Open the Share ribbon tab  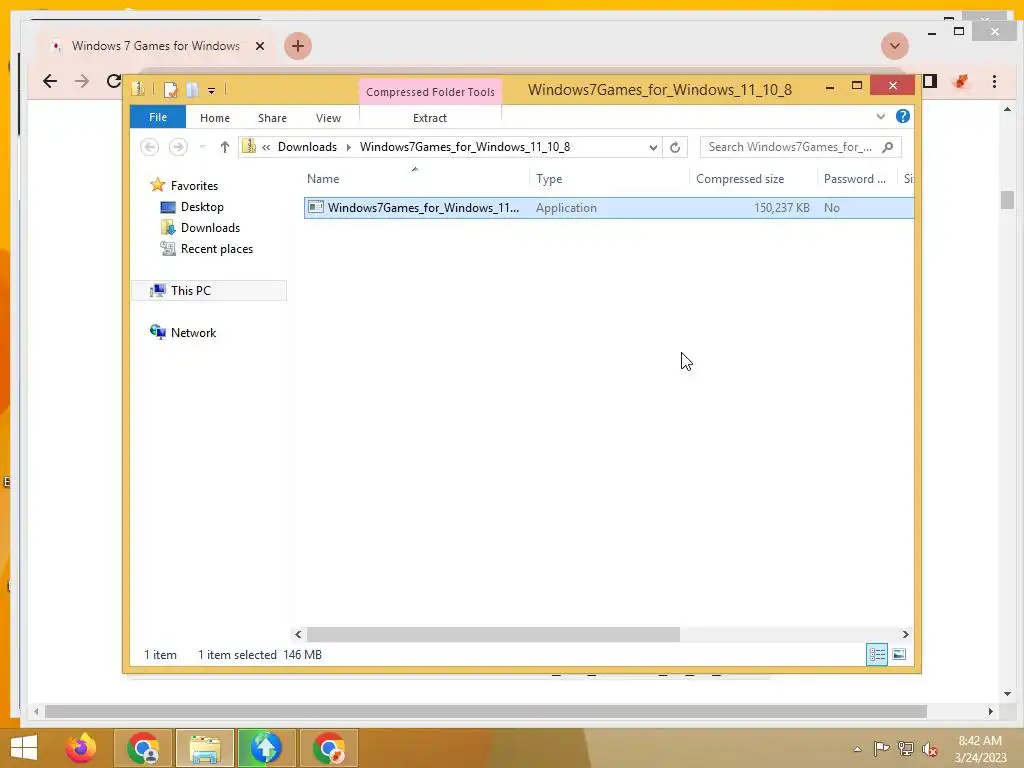(272, 118)
